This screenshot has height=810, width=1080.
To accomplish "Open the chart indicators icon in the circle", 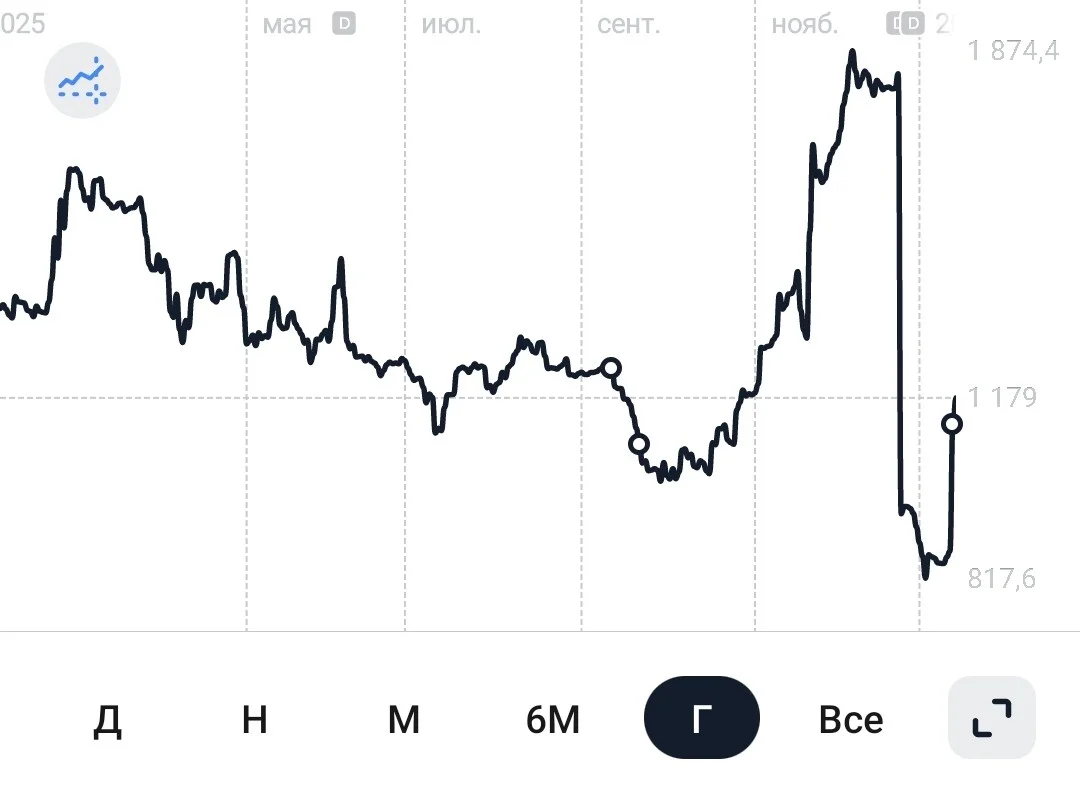I will point(83,80).
